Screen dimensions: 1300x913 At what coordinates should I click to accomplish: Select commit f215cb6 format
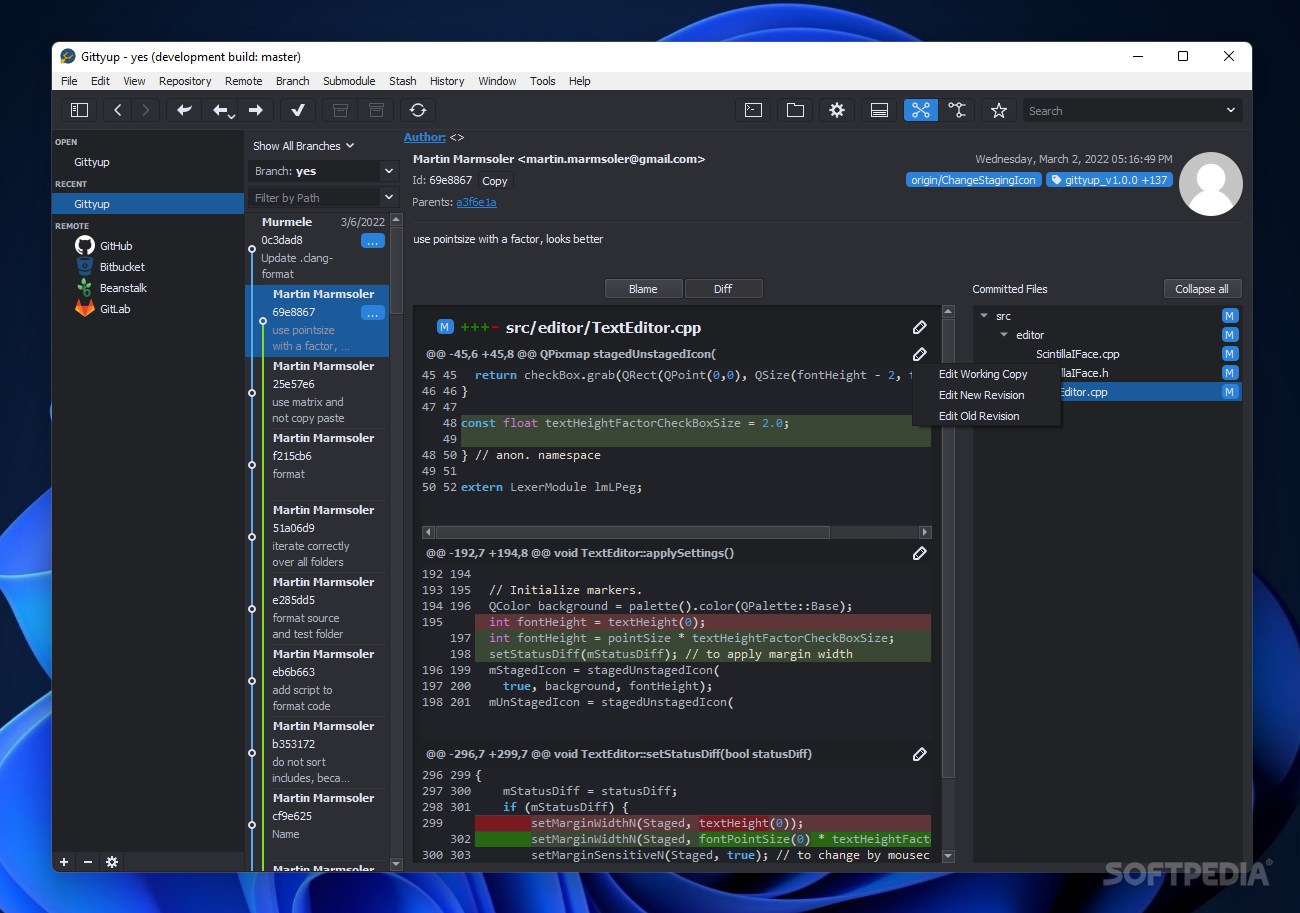pyautogui.click(x=316, y=465)
